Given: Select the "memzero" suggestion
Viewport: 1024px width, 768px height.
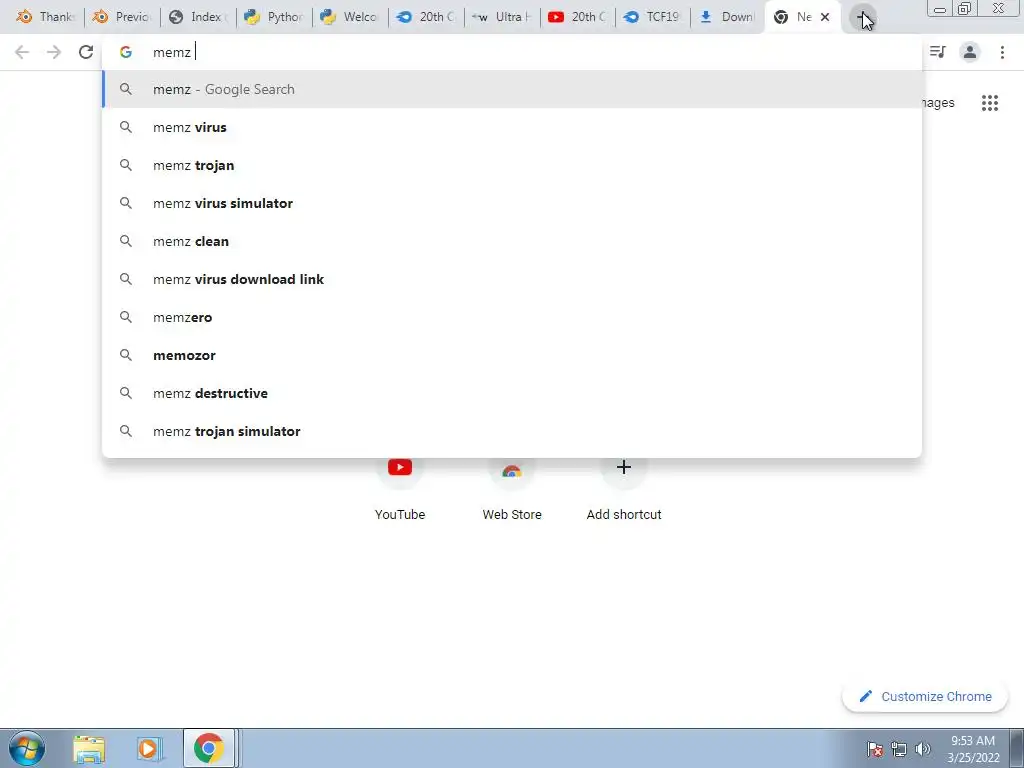Looking at the screenshot, I should click(512, 317).
